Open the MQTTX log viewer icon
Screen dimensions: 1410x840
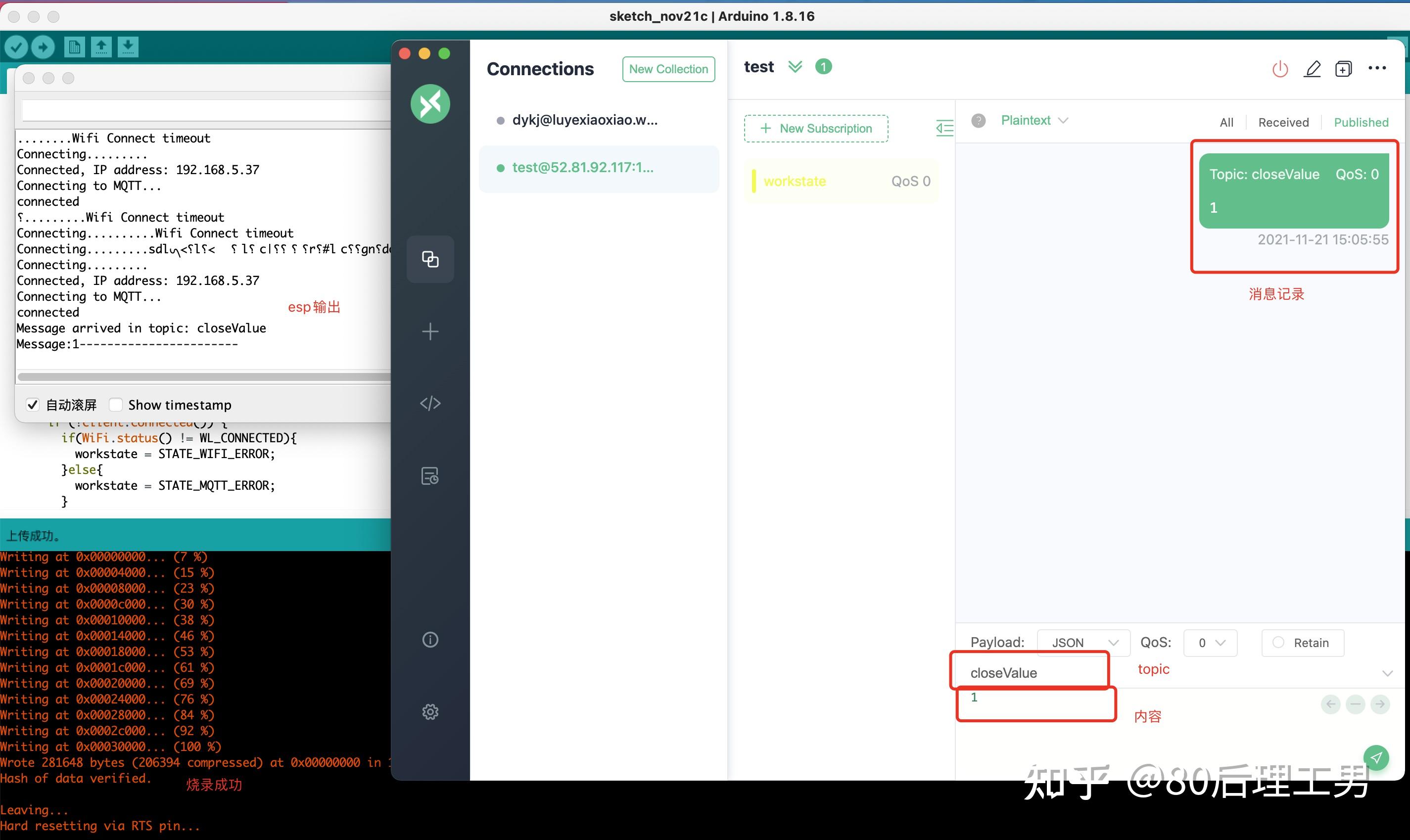point(430,476)
